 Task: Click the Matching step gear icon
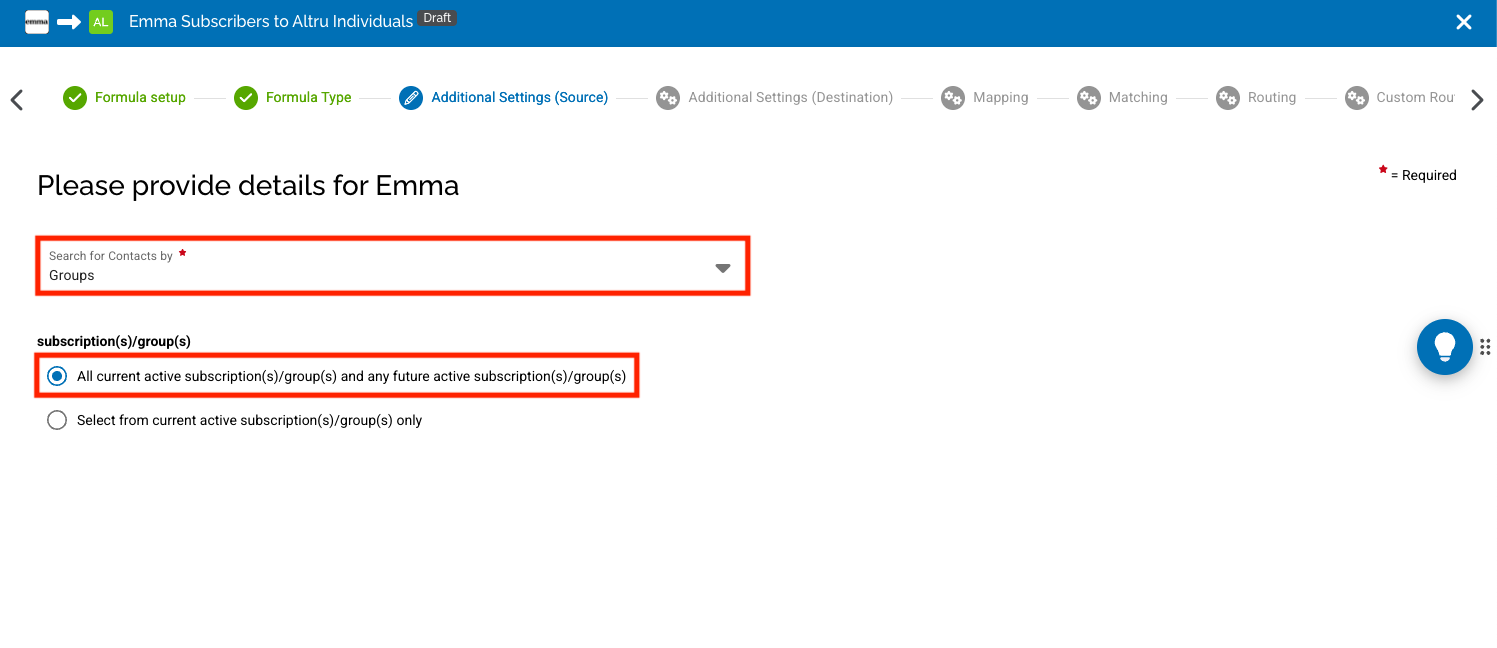[x=1089, y=98]
